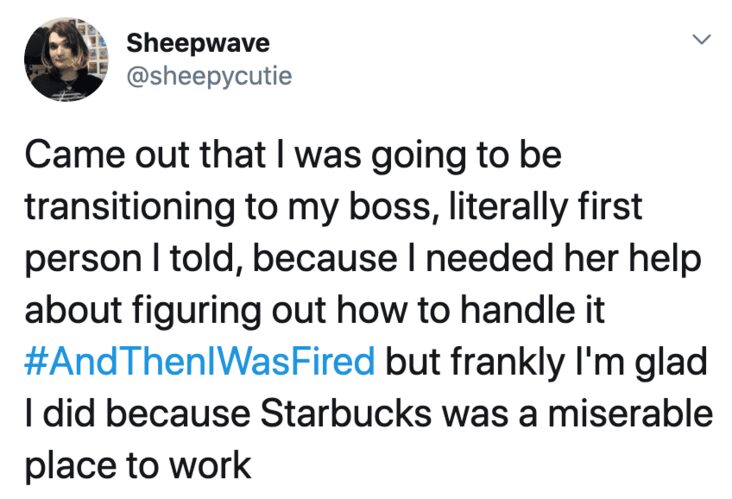
Task: Open the @sheepycutie handle
Action: [x=209, y=76]
